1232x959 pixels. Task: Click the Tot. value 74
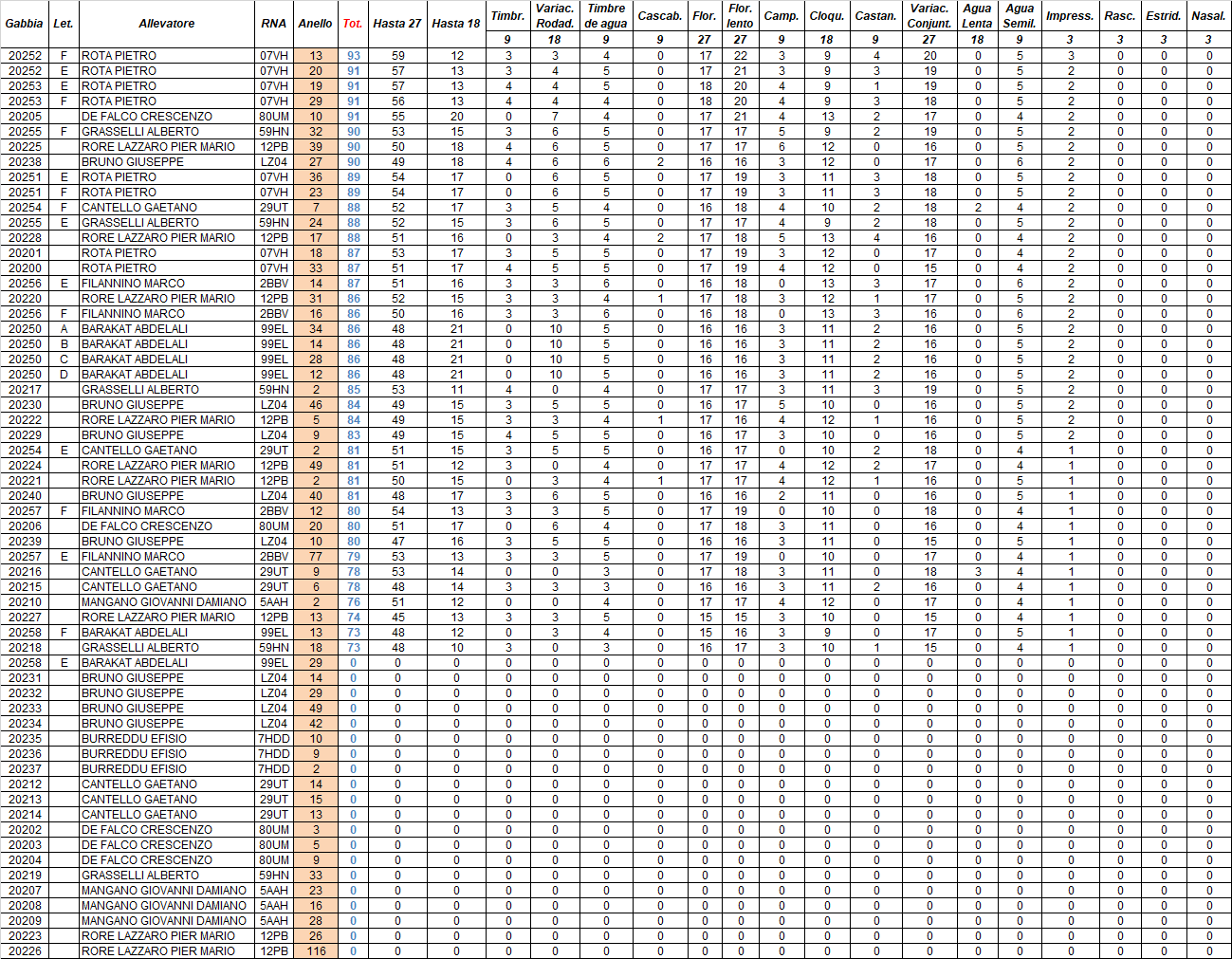(353, 618)
